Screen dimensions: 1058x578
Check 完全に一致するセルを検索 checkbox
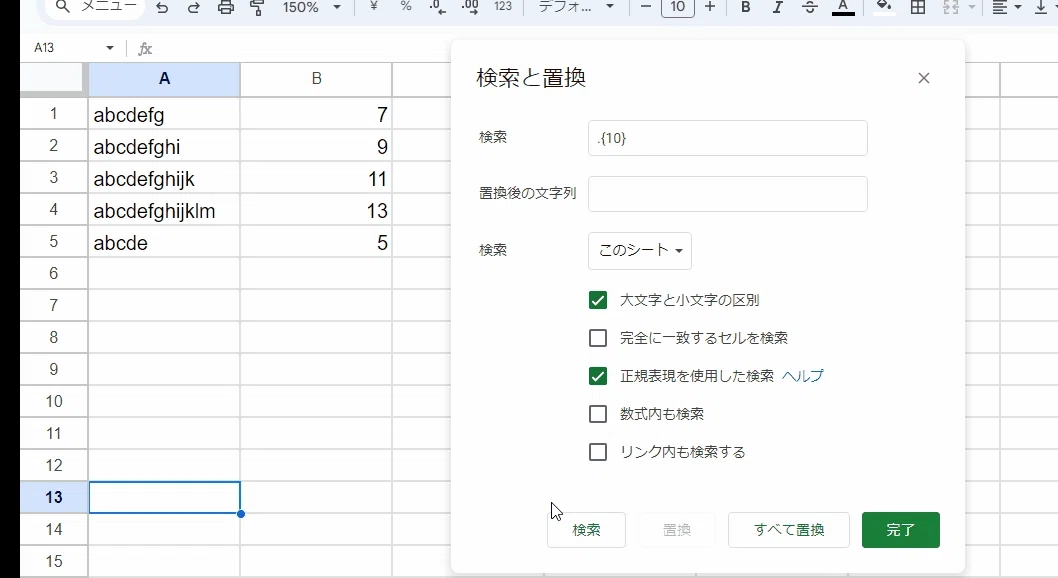598,338
